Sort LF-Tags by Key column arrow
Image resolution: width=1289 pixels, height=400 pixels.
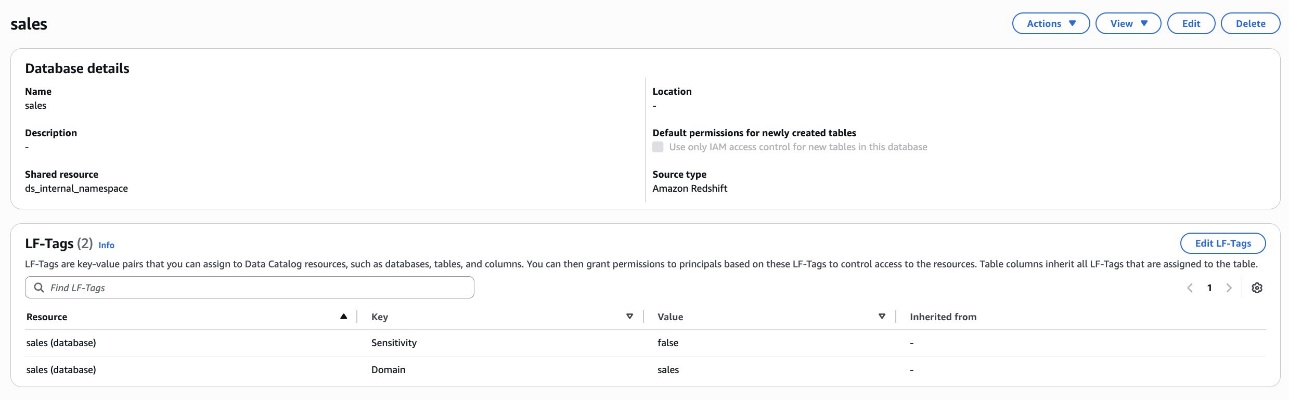(x=629, y=317)
